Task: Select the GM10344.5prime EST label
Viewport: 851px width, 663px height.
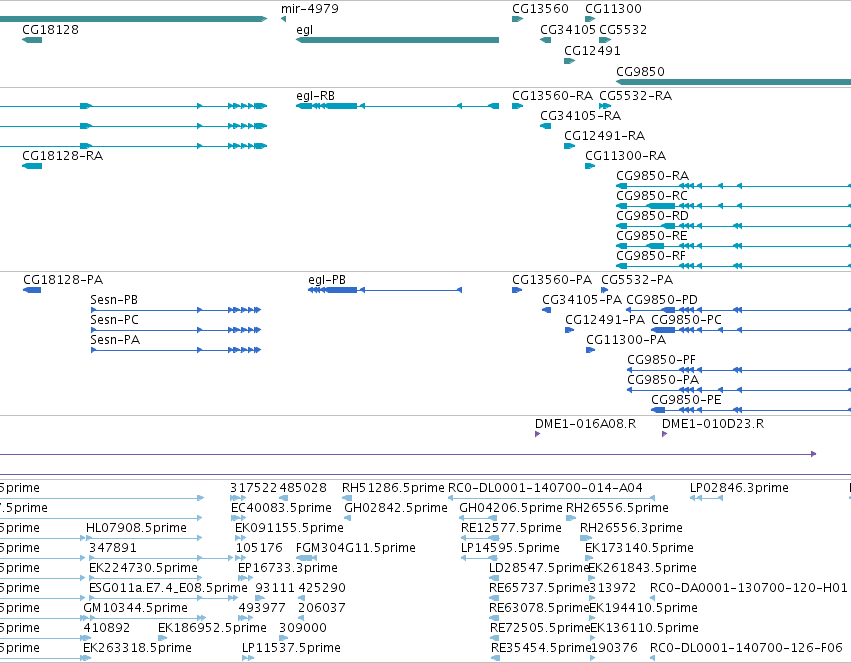Action: click(x=135, y=608)
